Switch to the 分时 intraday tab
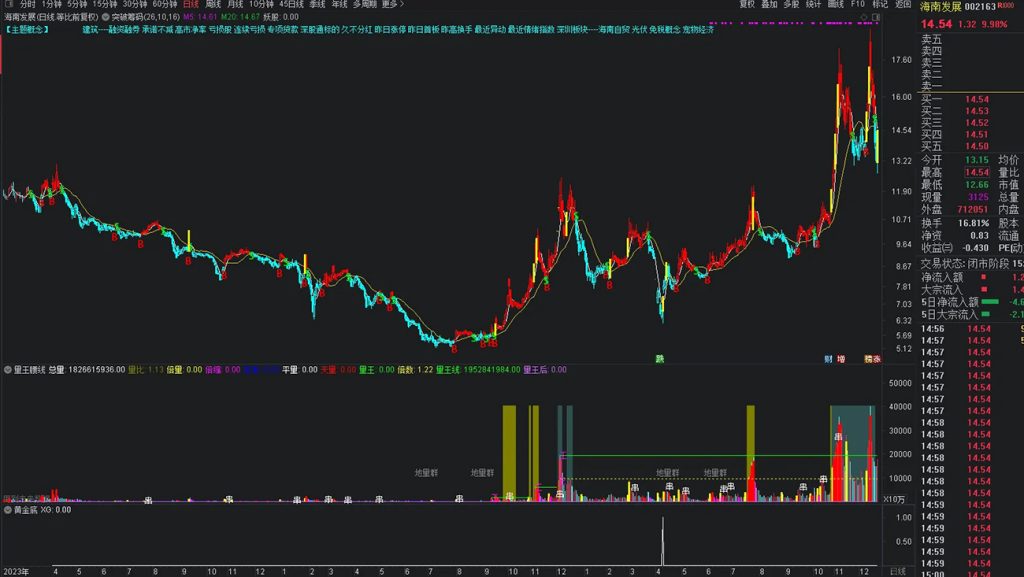This screenshot has height=577, width=1024. pos(26,4)
